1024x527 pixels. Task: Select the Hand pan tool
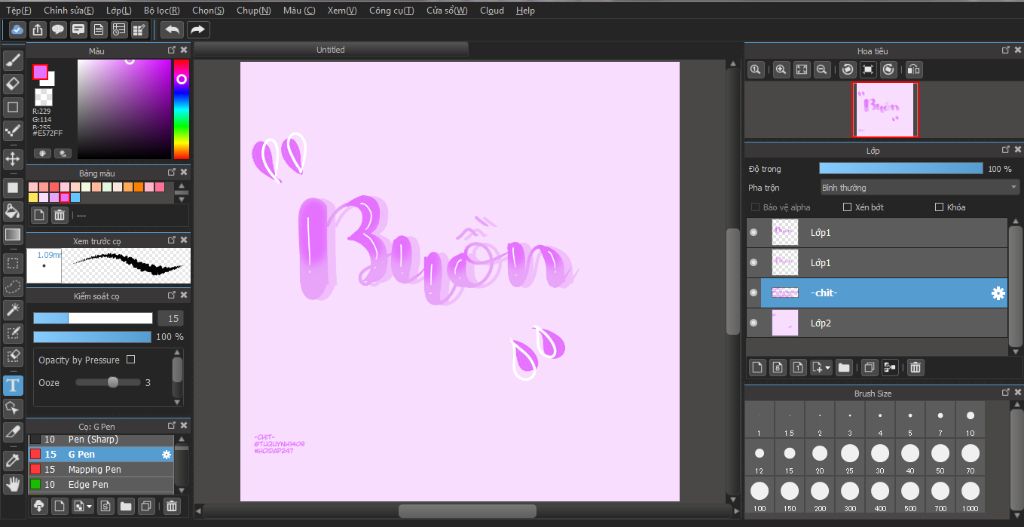coord(12,484)
